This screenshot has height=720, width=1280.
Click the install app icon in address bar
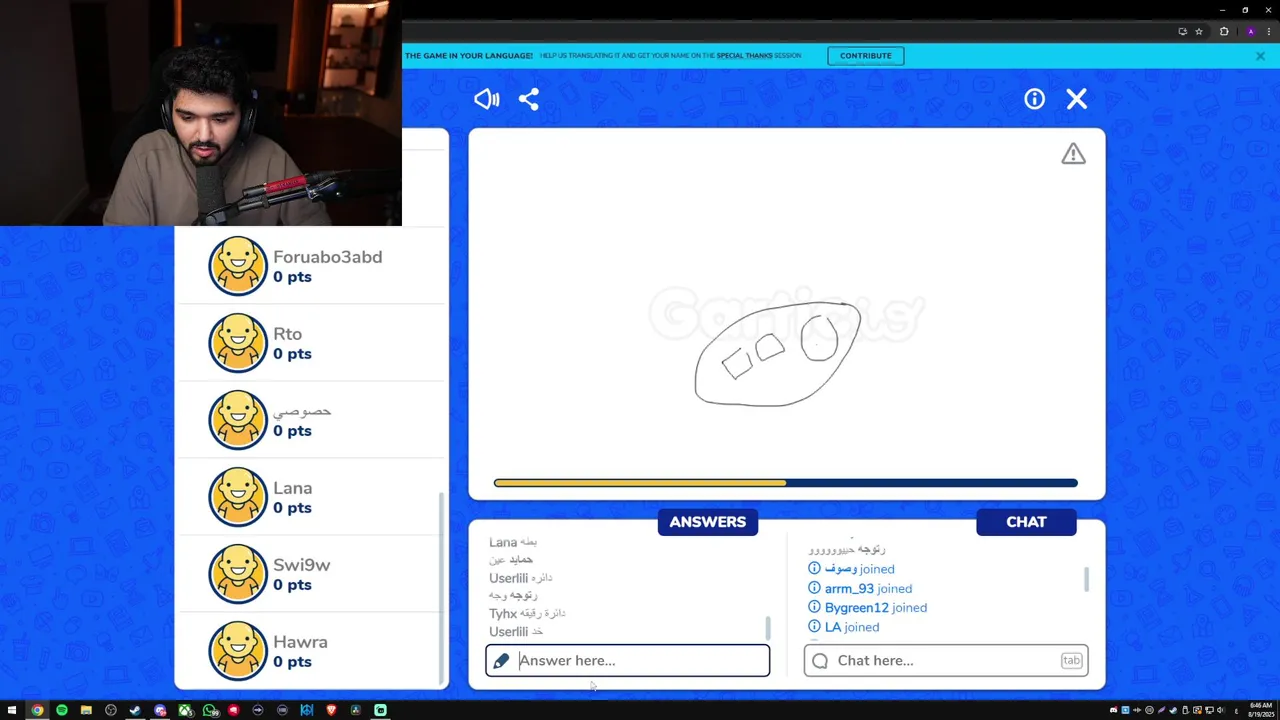click(x=1183, y=31)
